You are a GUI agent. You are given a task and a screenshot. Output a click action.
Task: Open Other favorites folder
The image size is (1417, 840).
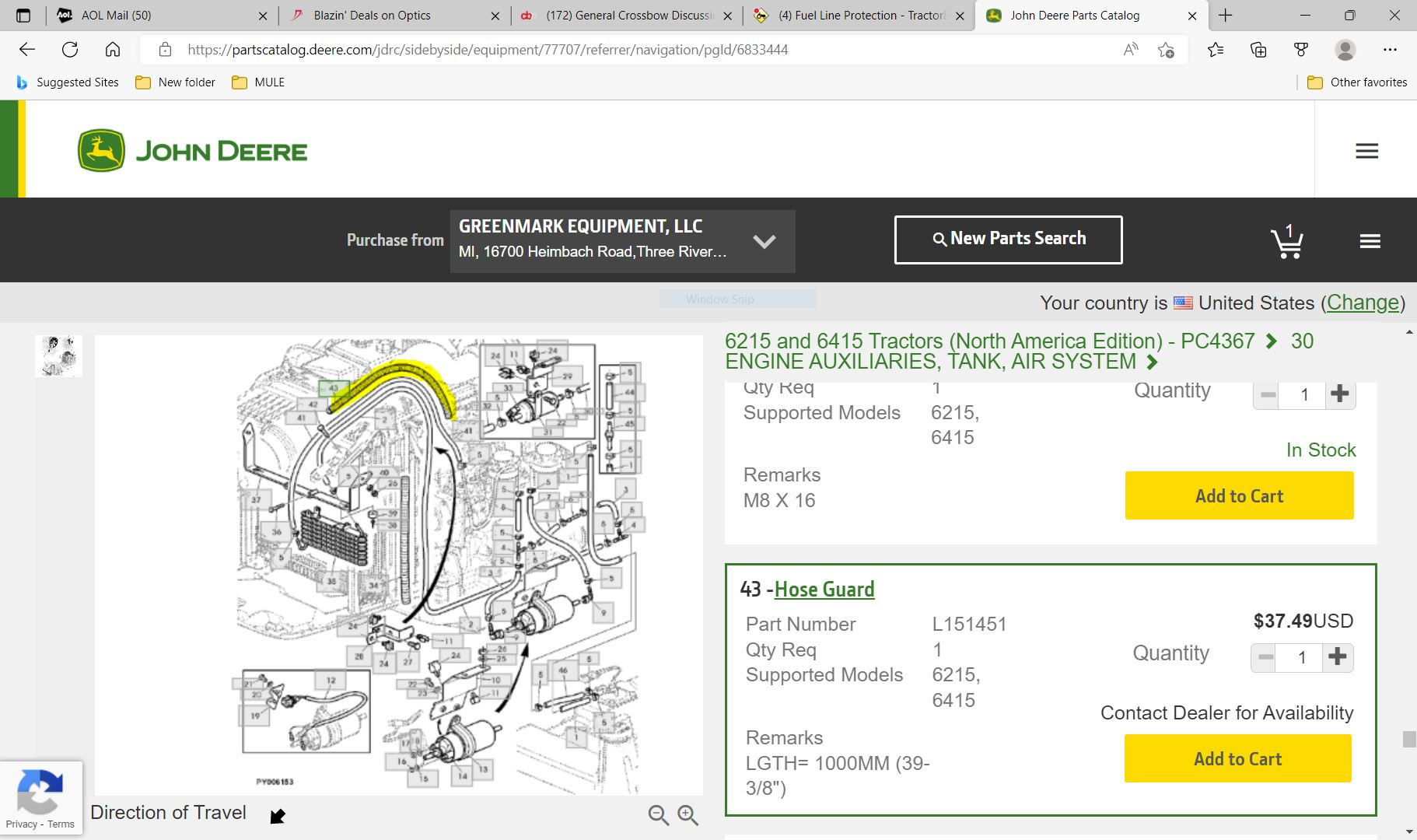click(1357, 82)
